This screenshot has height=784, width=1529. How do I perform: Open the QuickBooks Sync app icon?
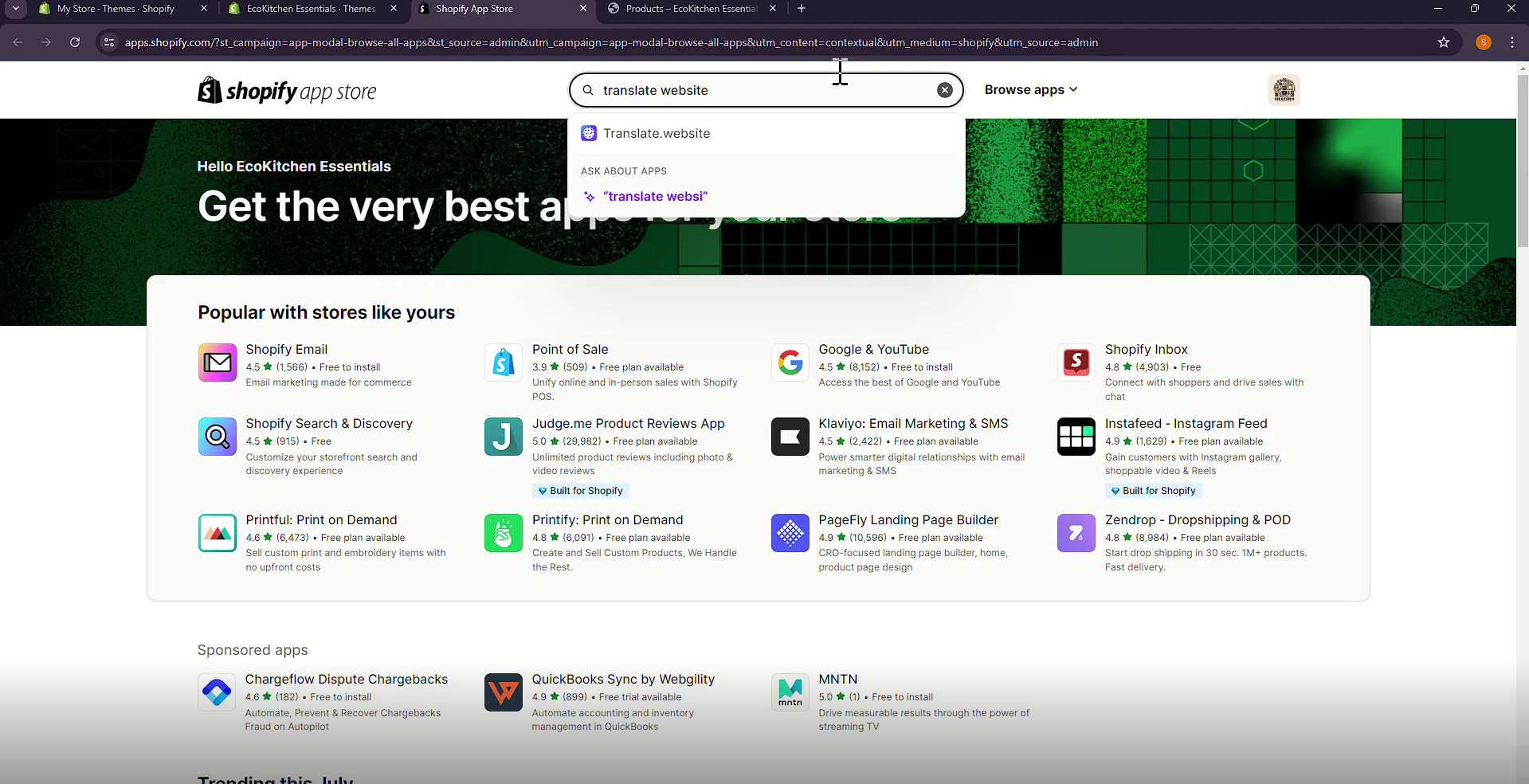pos(504,692)
